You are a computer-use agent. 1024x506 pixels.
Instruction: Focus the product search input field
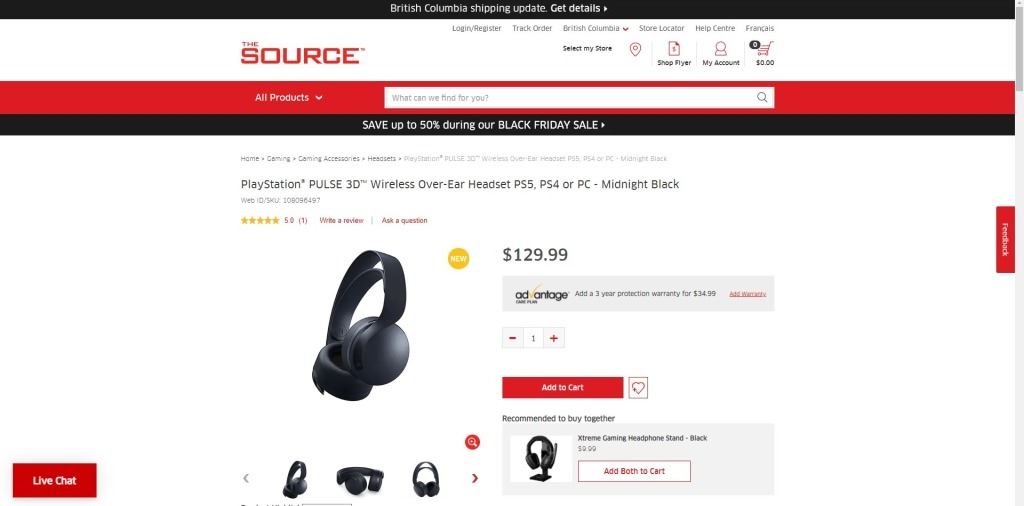click(x=571, y=97)
